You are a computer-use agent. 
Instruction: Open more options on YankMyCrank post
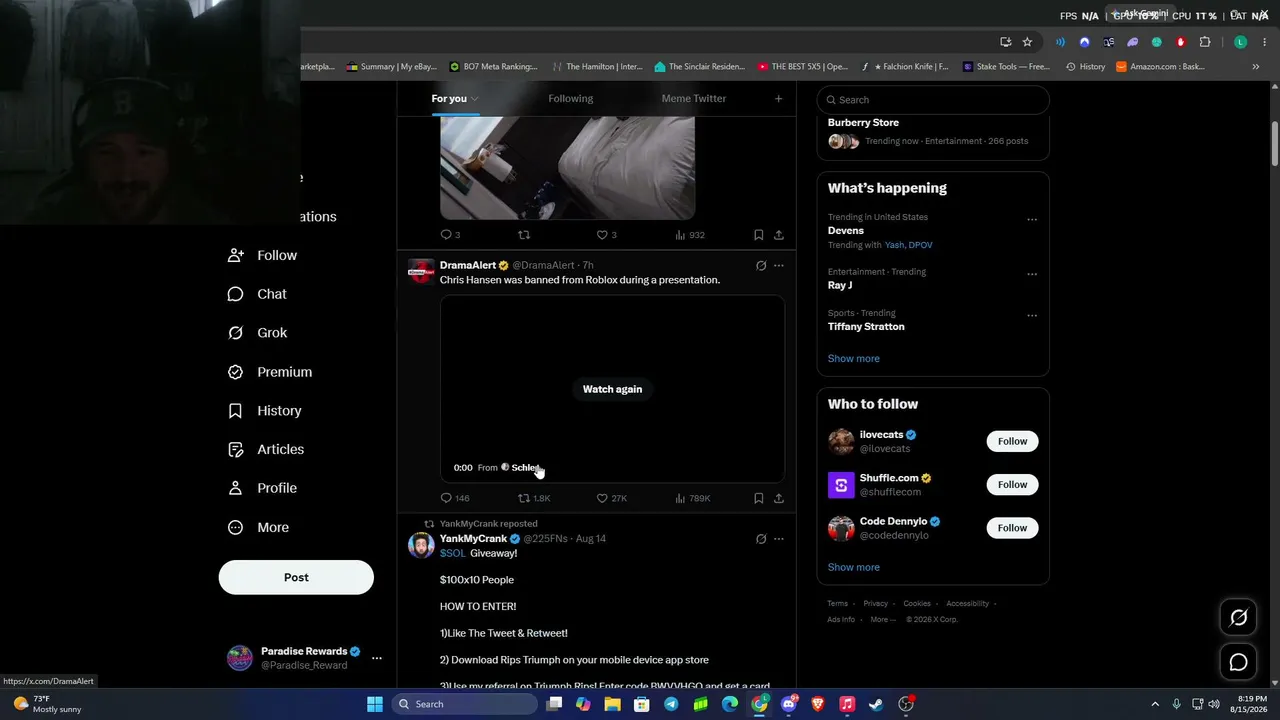(x=779, y=539)
